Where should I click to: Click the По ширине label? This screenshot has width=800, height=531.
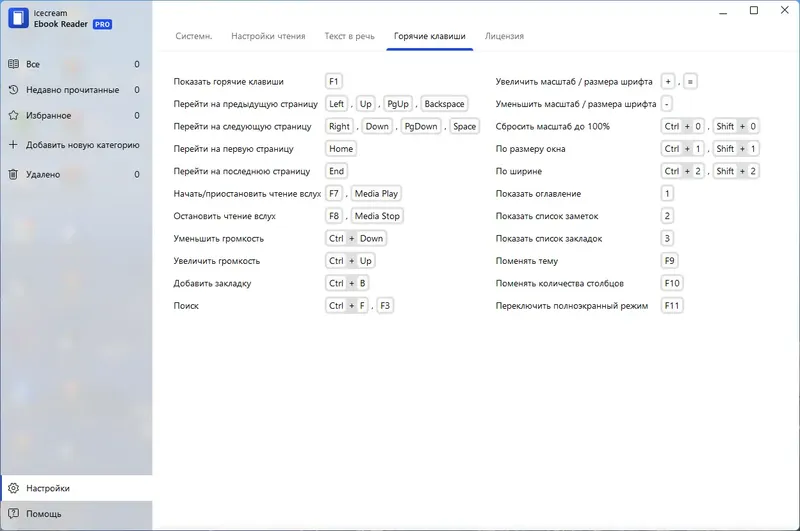pyautogui.click(x=518, y=171)
